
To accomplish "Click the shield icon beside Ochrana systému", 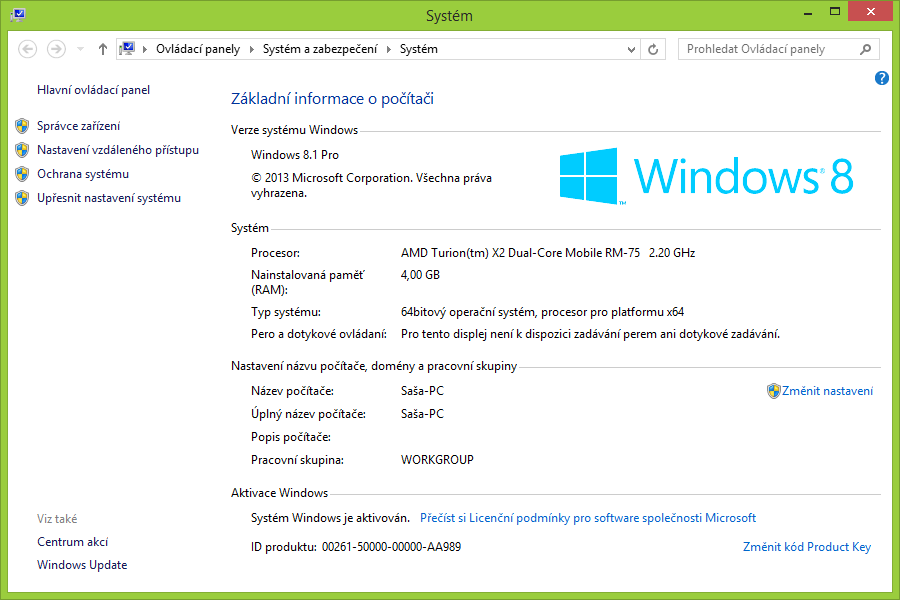I will tap(22, 175).
